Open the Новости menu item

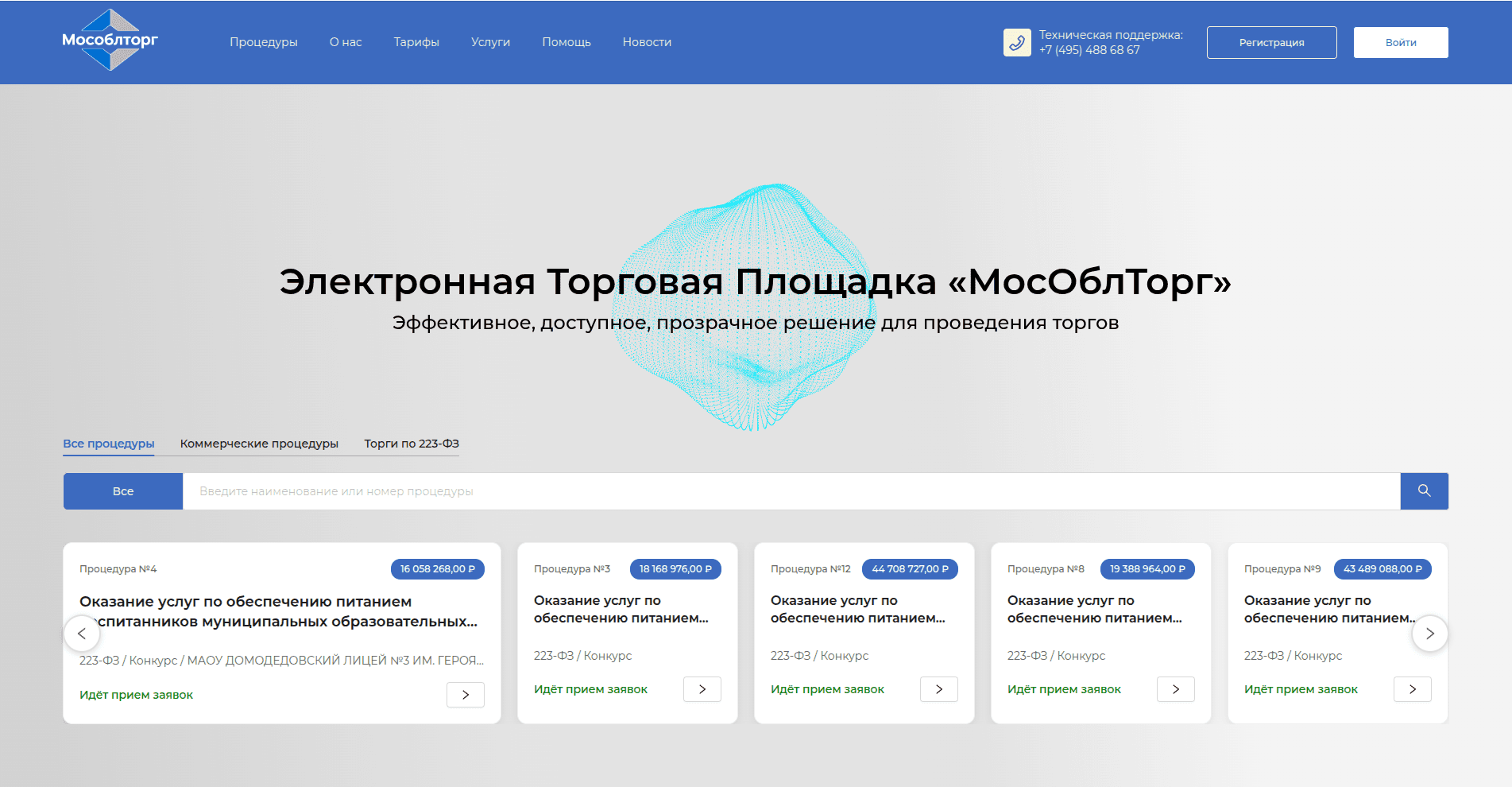pos(647,42)
